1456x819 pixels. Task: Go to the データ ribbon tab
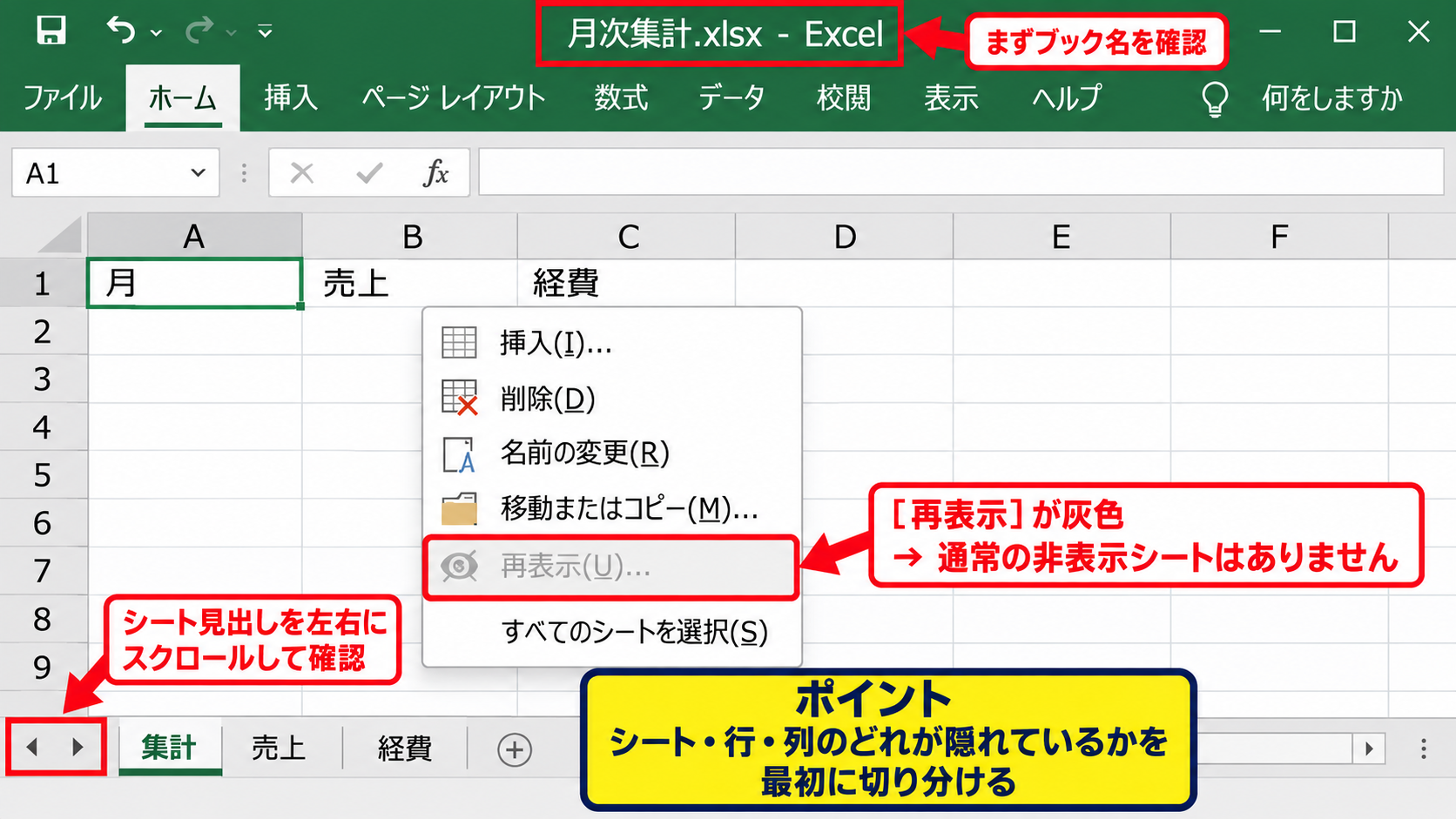coord(731,97)
